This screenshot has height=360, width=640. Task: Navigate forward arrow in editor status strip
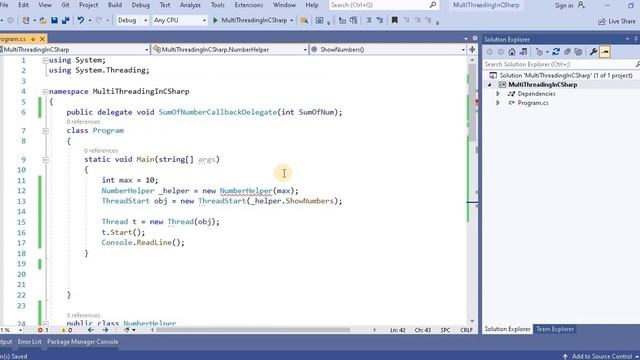[x=105, y=330]
